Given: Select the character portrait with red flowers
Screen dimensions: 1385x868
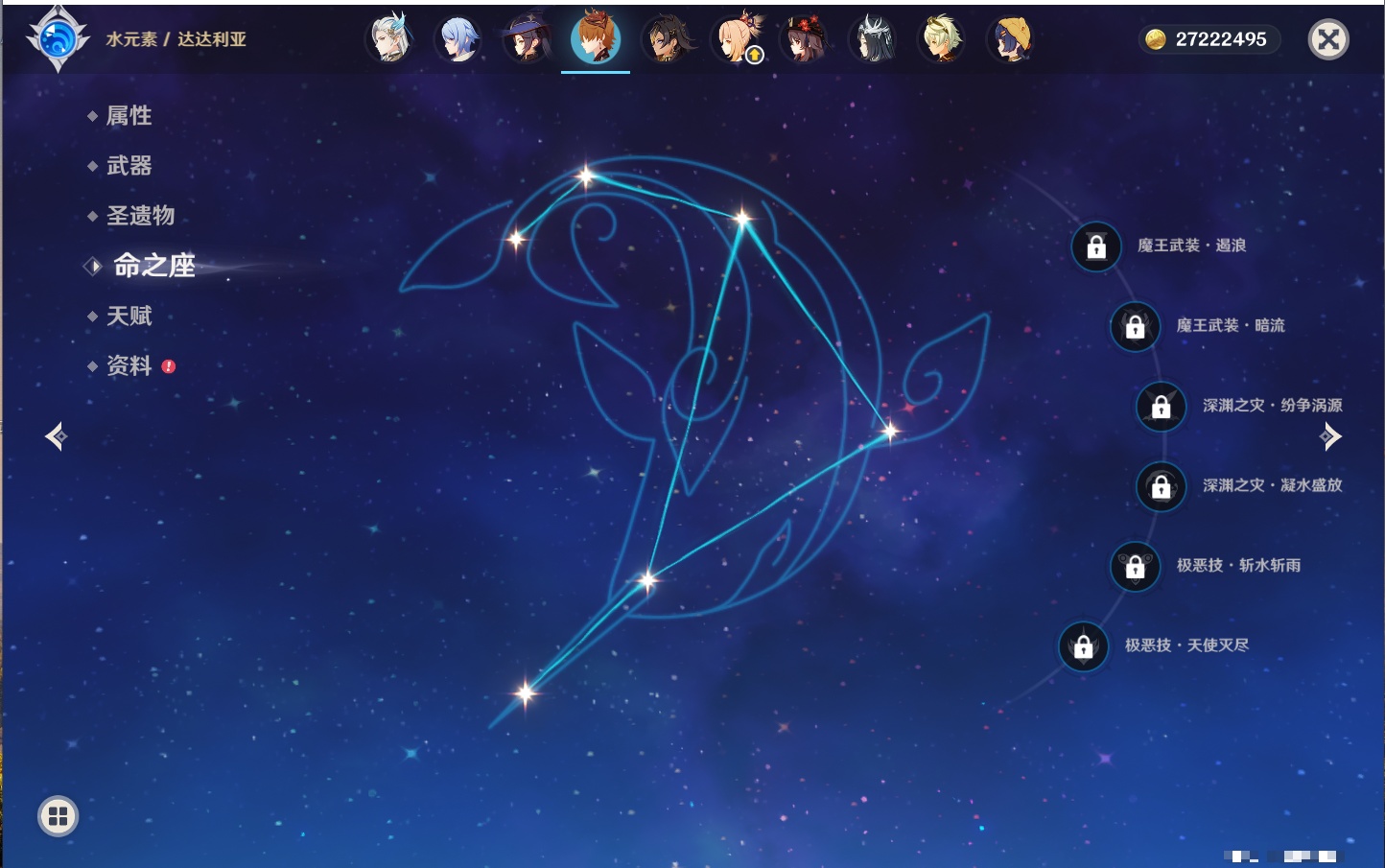Looking at the screenshot, I should point(805,39).
